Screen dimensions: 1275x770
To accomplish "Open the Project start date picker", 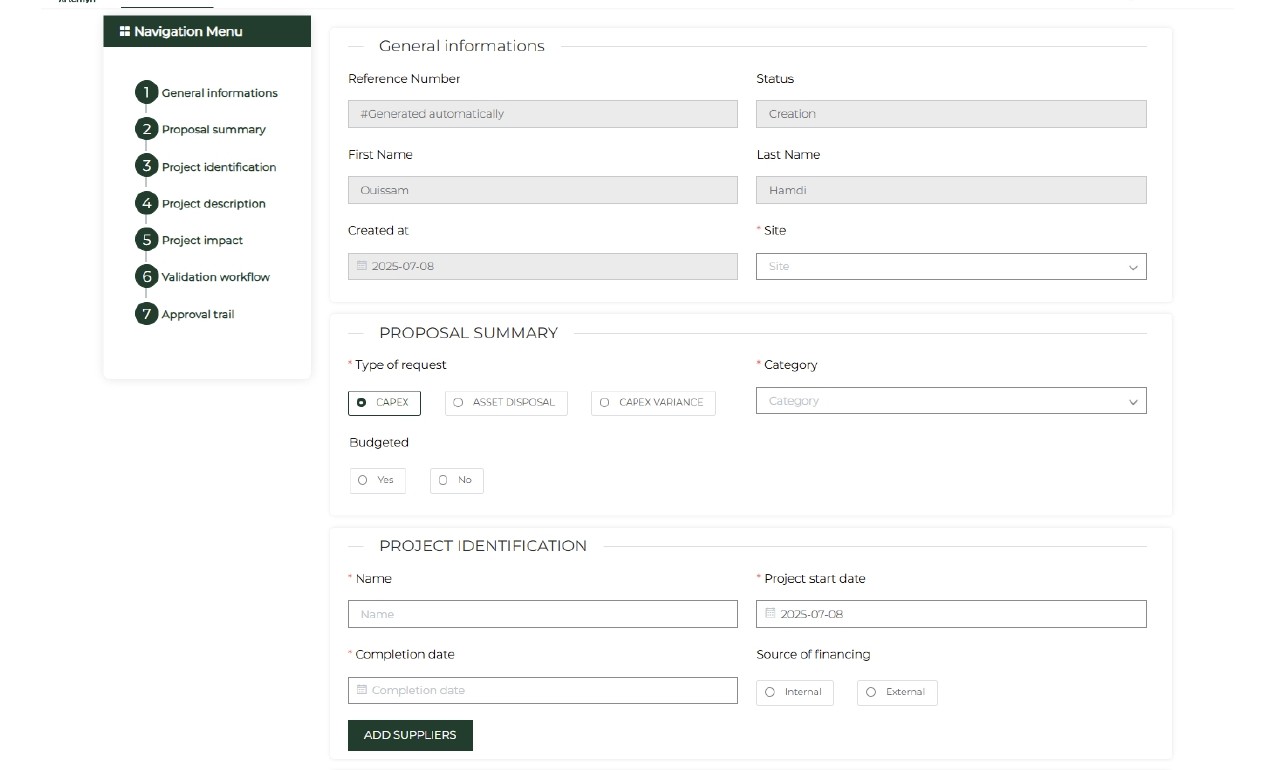I will [x=950, y=614].
